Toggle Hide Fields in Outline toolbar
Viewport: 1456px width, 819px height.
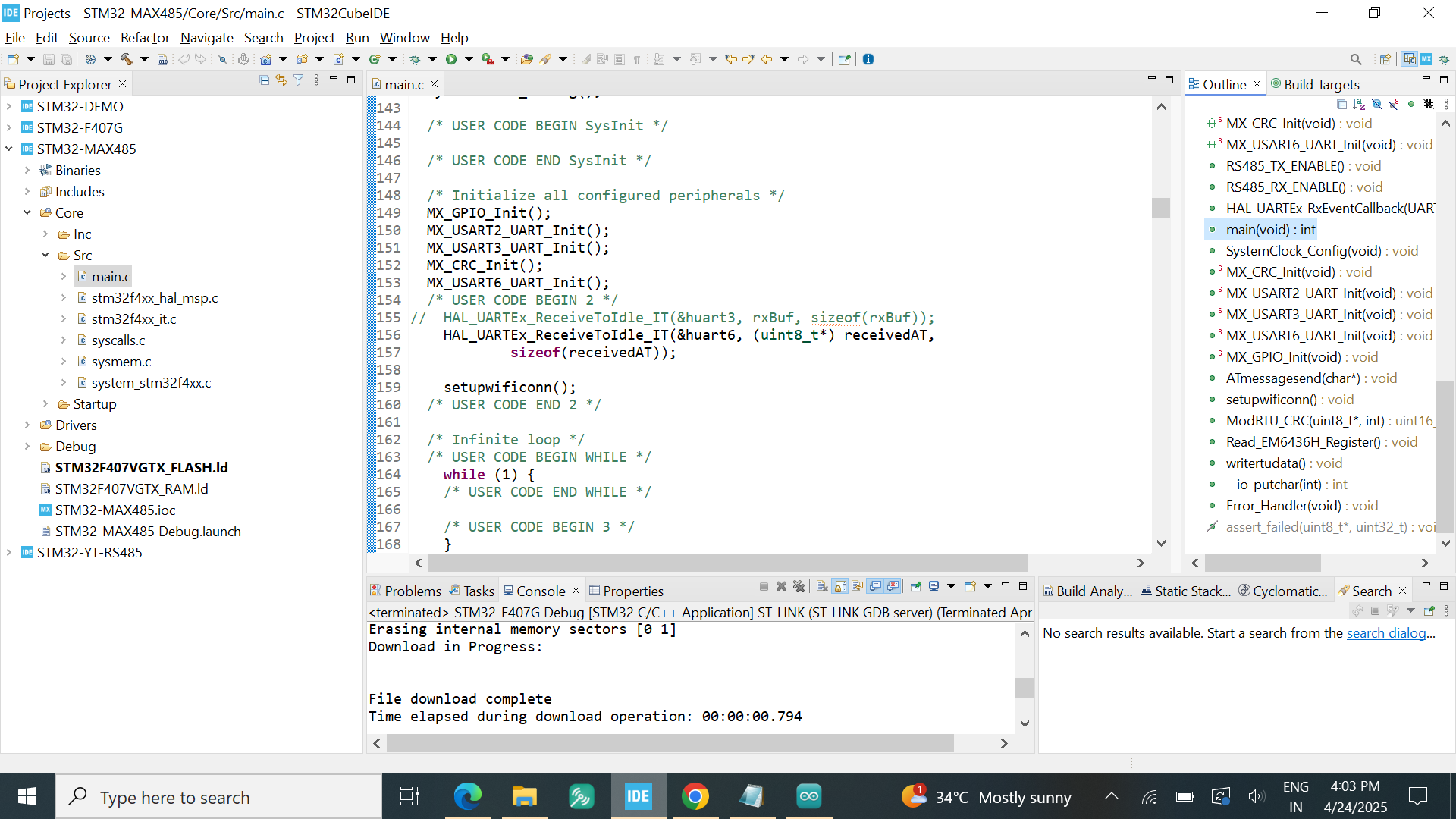1376,104
